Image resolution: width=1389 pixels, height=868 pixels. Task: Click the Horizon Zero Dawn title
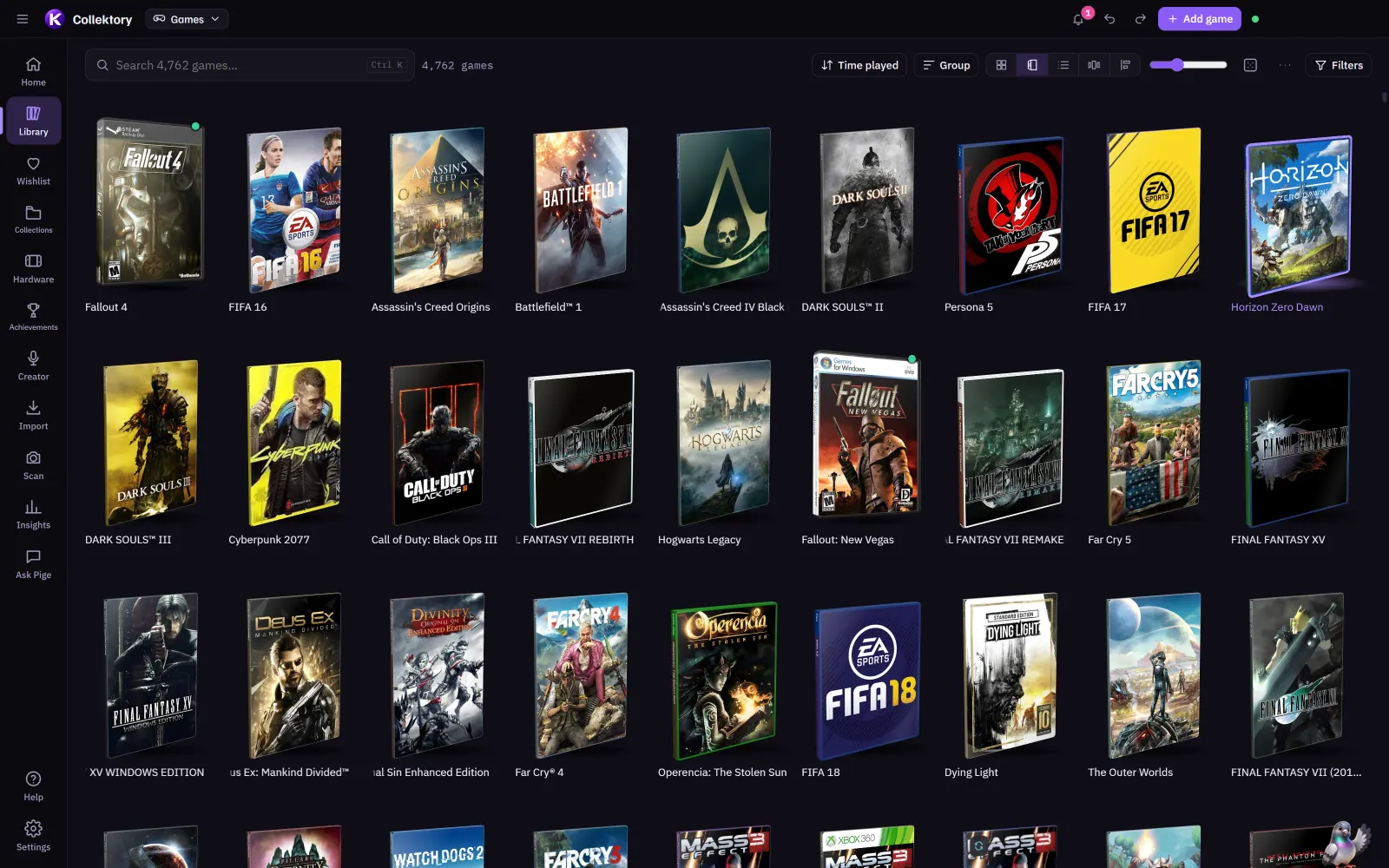click(x=1277, y=307)
